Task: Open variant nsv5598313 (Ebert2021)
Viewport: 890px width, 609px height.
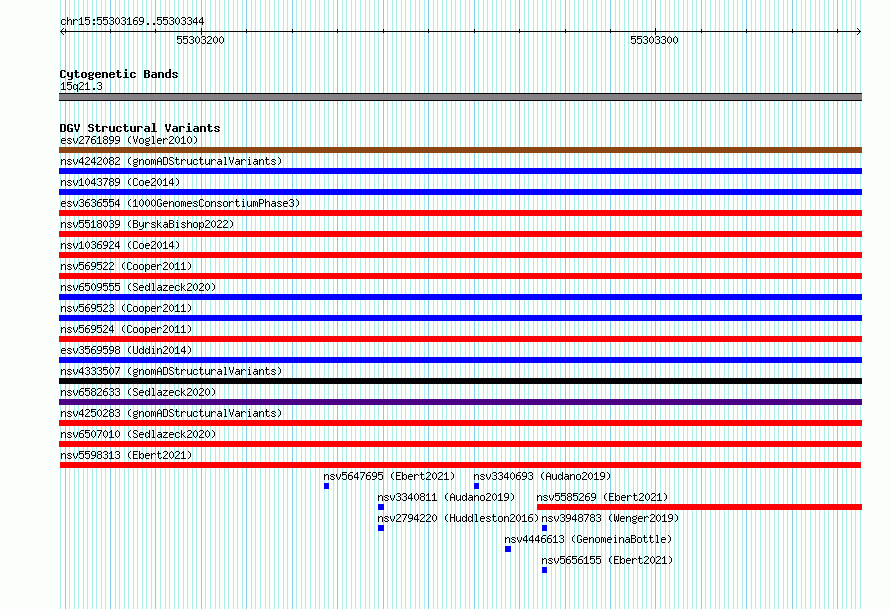Action: [126, 455]
